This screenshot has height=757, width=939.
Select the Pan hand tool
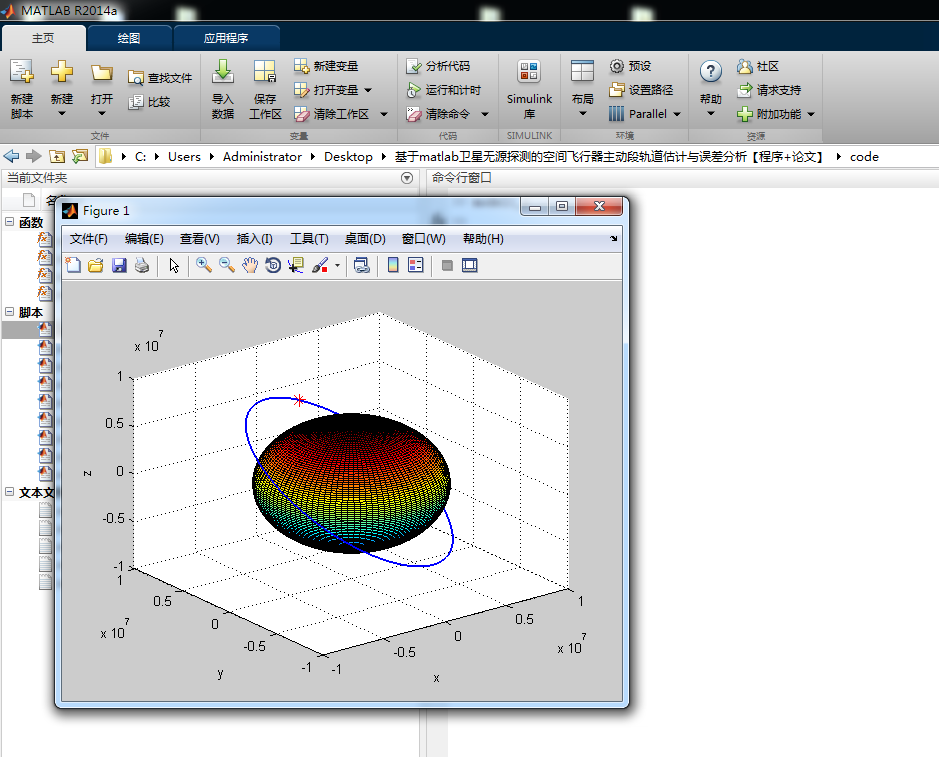pyautogui.click(x=250, y=265)
